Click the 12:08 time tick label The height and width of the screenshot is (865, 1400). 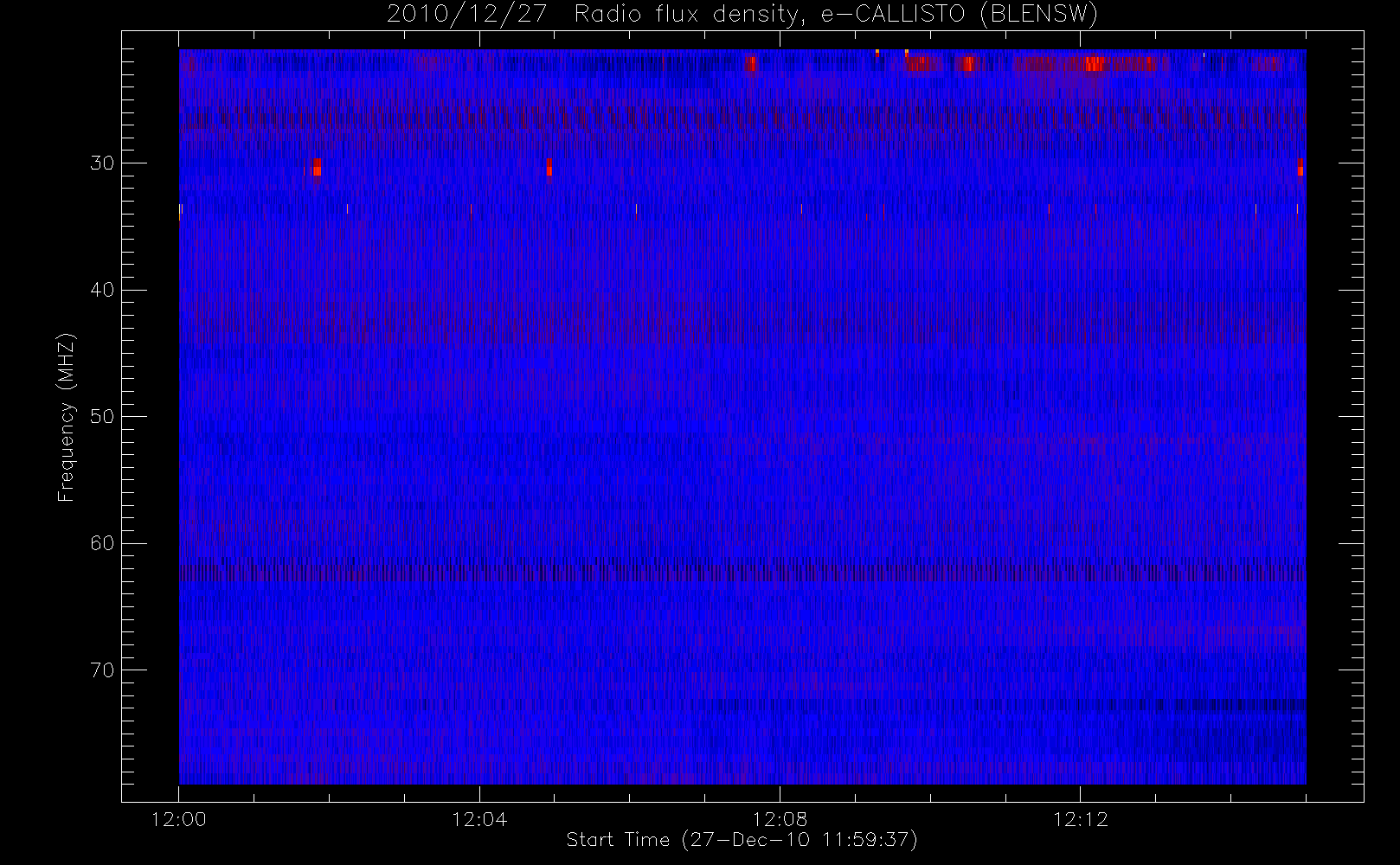[780, 819]
